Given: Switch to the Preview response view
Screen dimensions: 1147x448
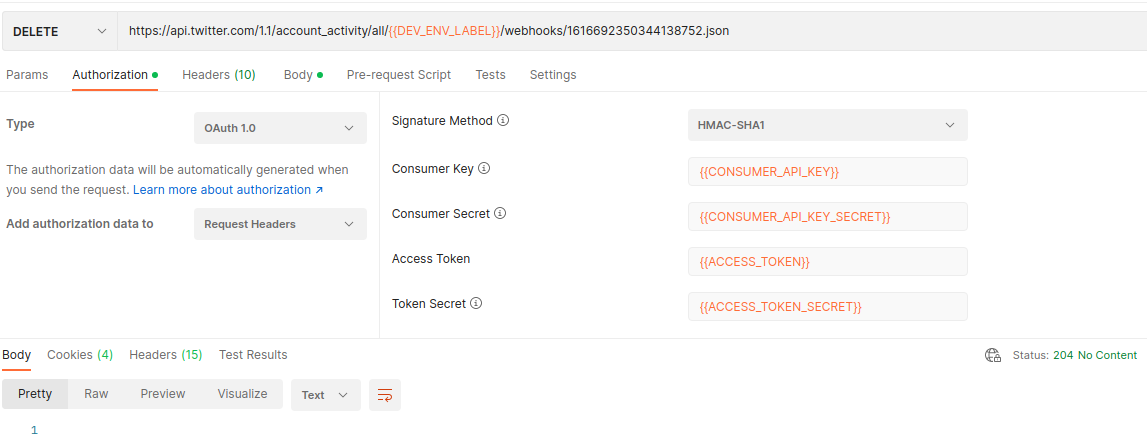Looking at the screenshot, I should [162, 394].
